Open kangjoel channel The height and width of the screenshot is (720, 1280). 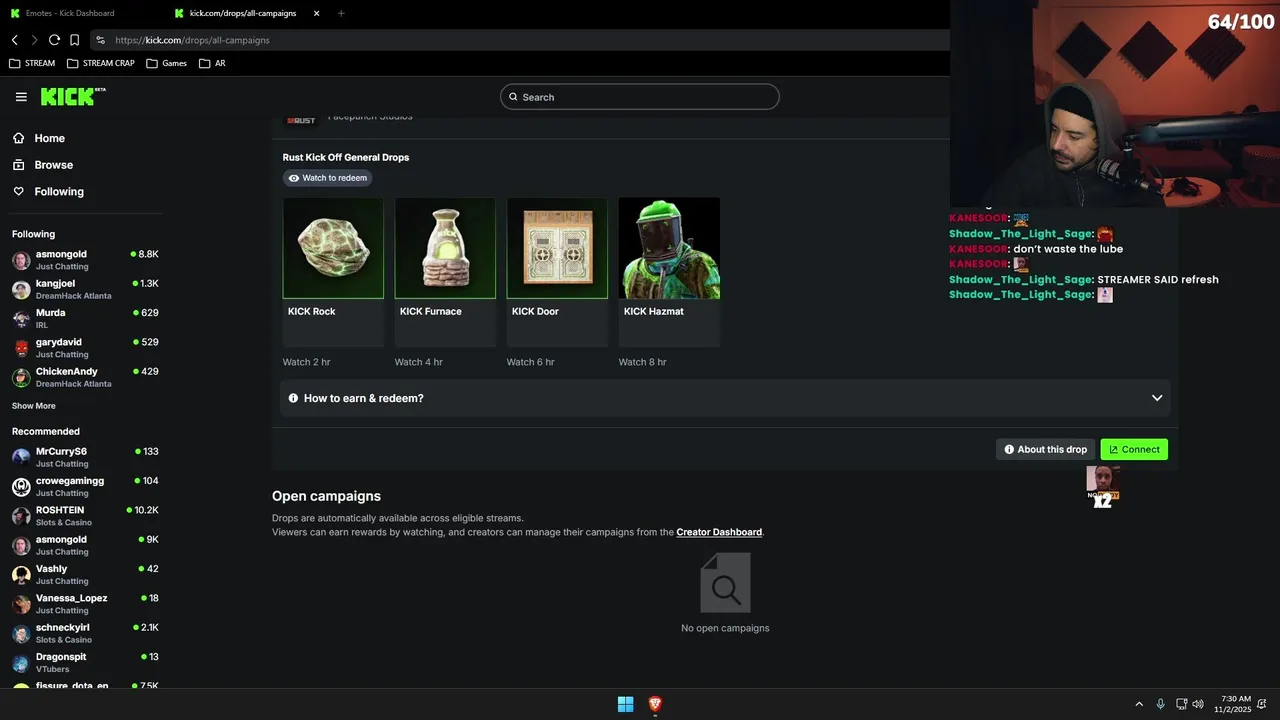[x=85, y=289]
